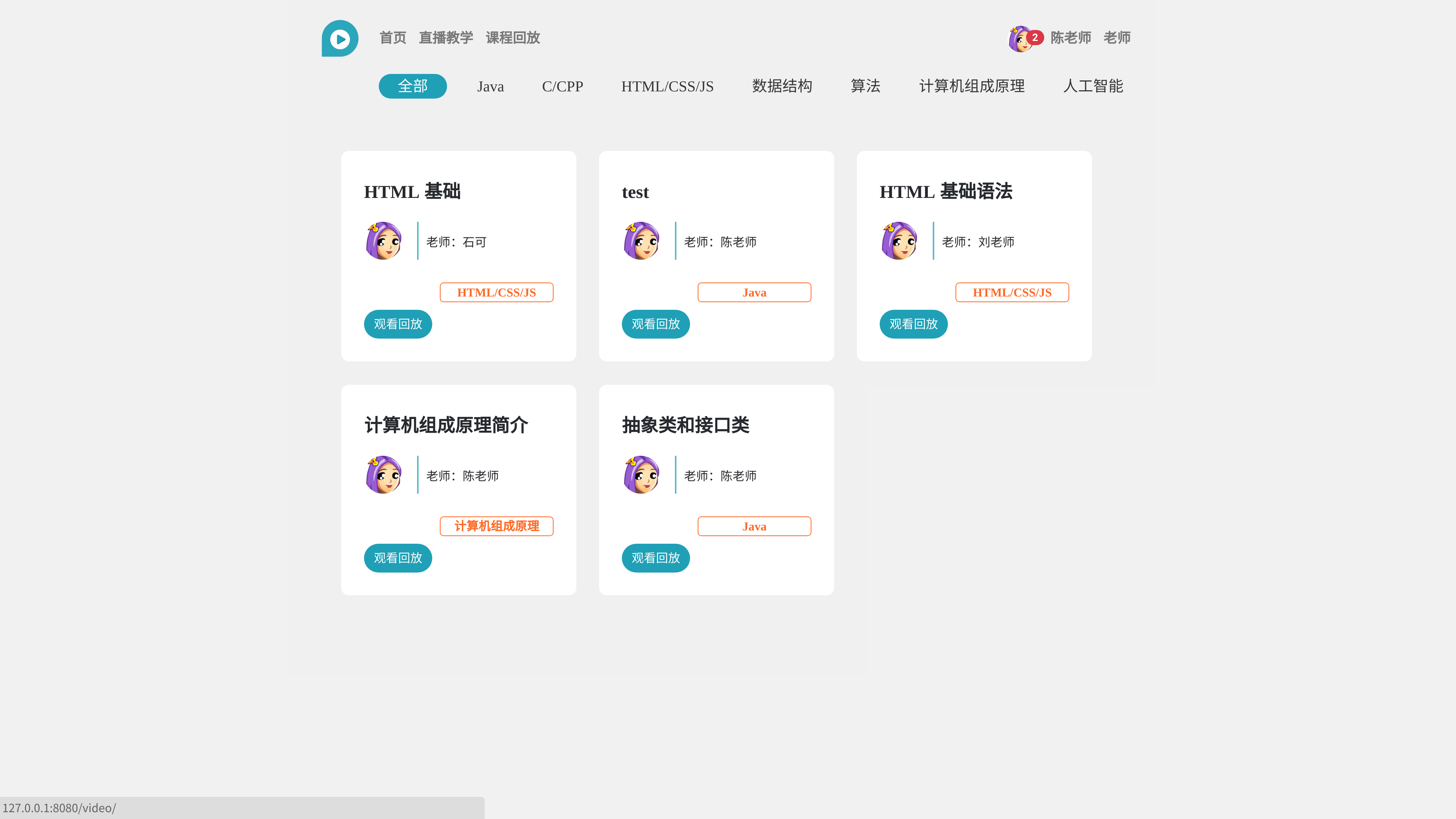Screen dimensions: 1456x819
Task: Click 观看回放 on 抽象类和接口类 card
Action: 656,558
